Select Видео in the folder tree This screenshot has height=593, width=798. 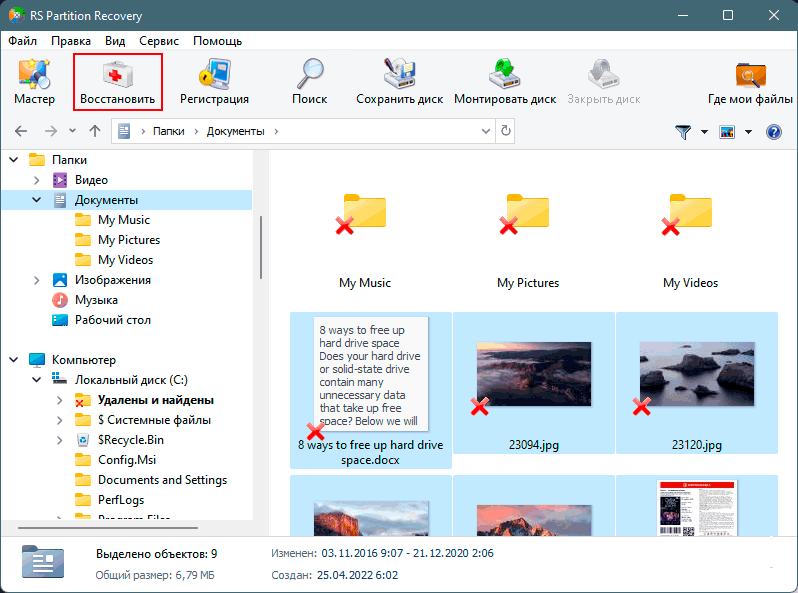(92, 180)
